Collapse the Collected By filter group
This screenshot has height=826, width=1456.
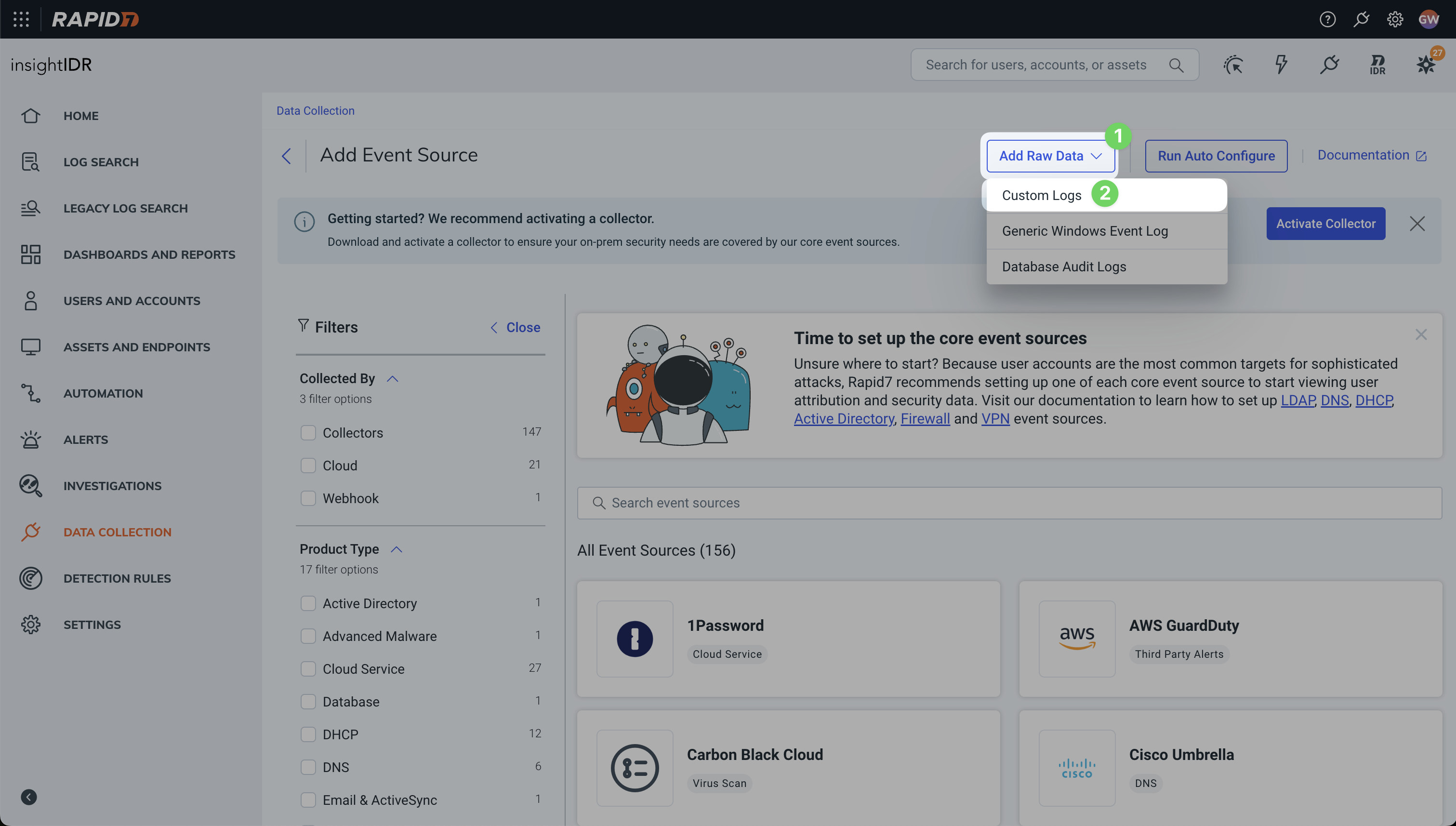click(392, 379)
